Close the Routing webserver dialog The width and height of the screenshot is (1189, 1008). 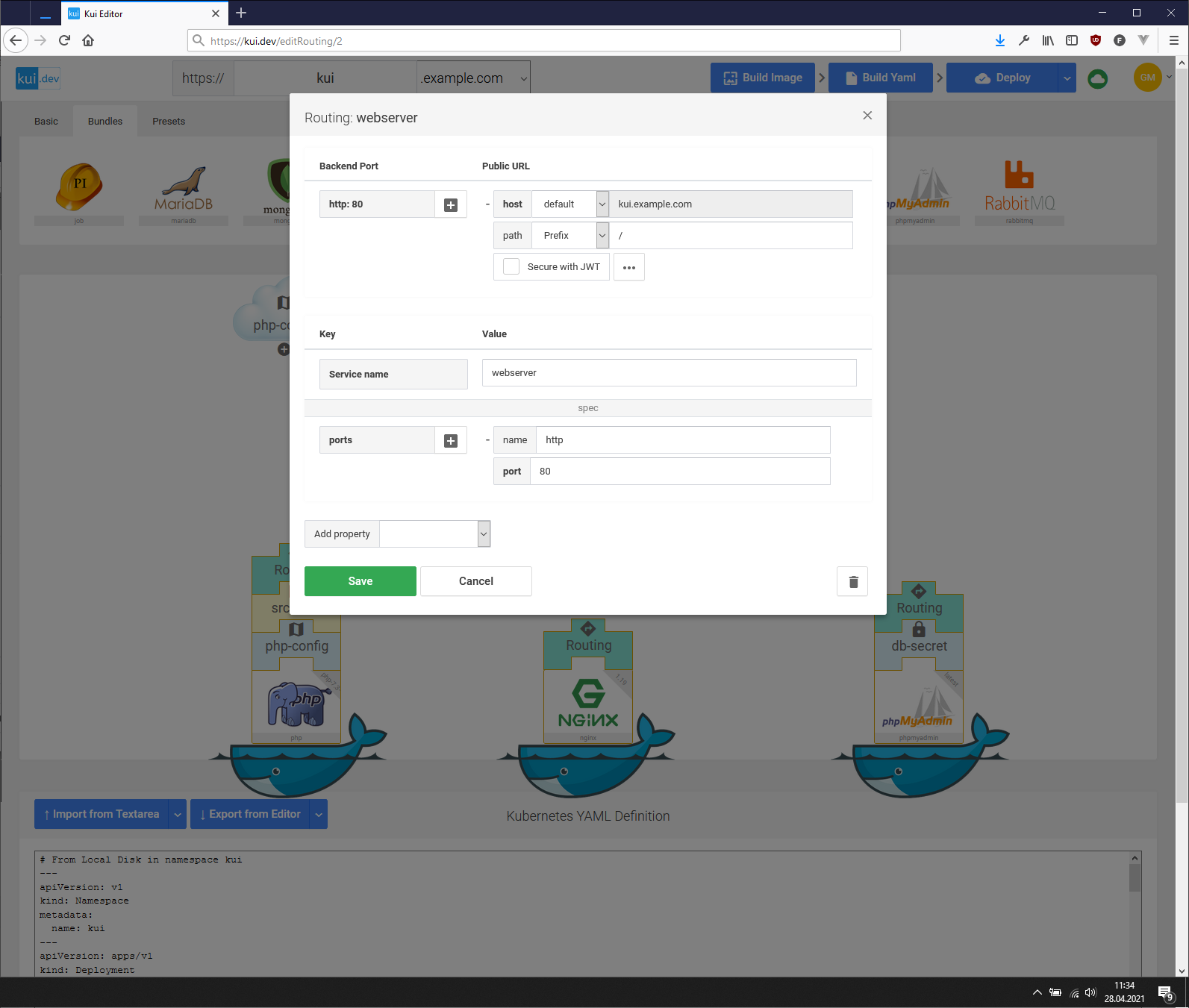tap(867, 116)
